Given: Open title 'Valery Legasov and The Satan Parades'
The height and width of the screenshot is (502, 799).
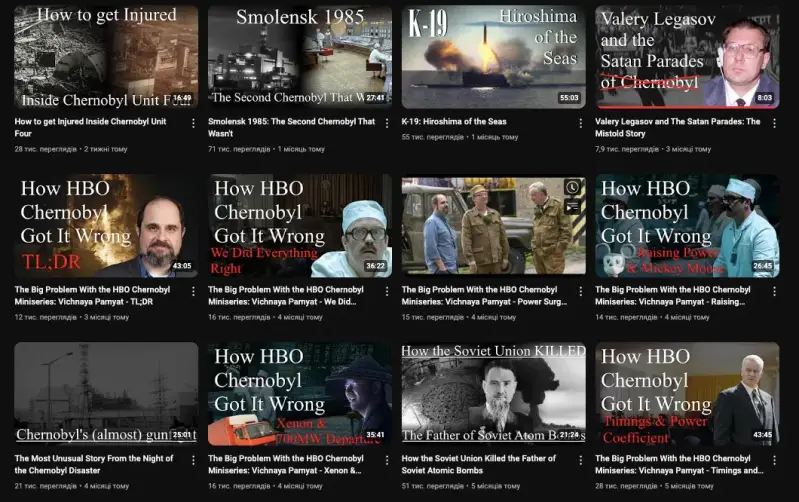Looking at the screenshot, I should [x=678, y=127].
